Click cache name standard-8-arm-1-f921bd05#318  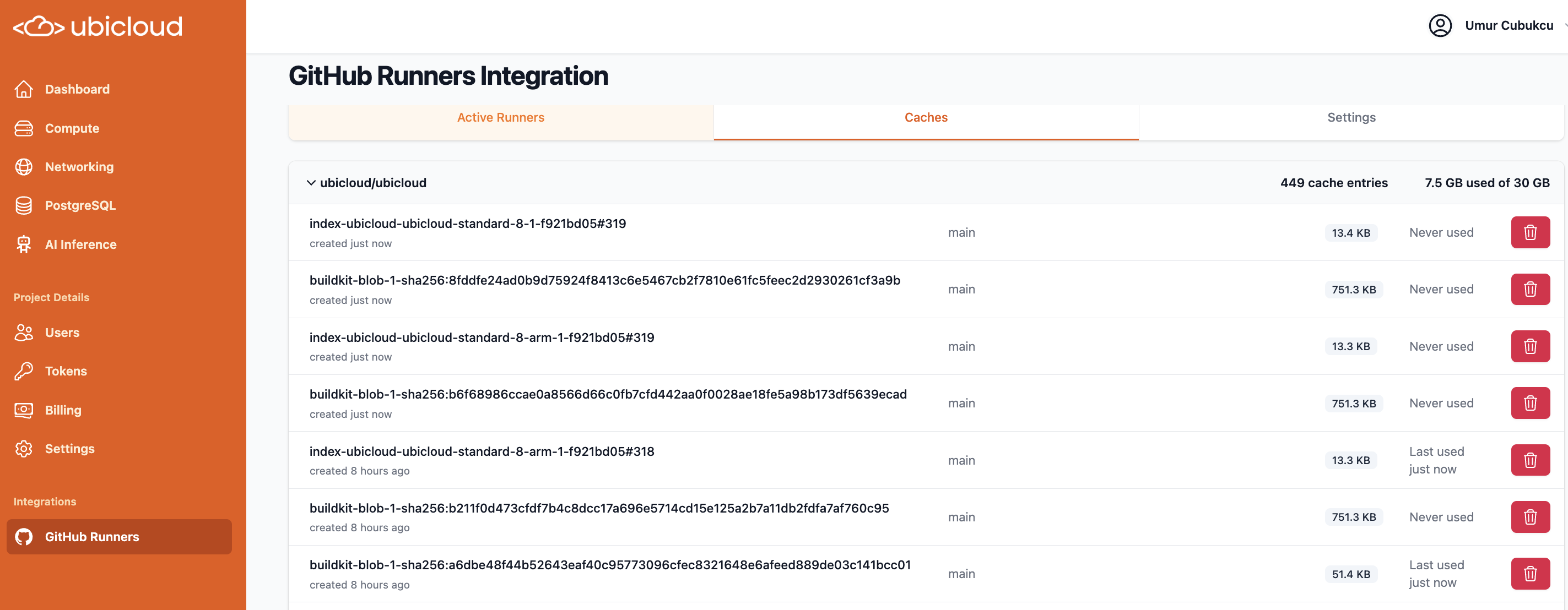[x=482, y=451]
